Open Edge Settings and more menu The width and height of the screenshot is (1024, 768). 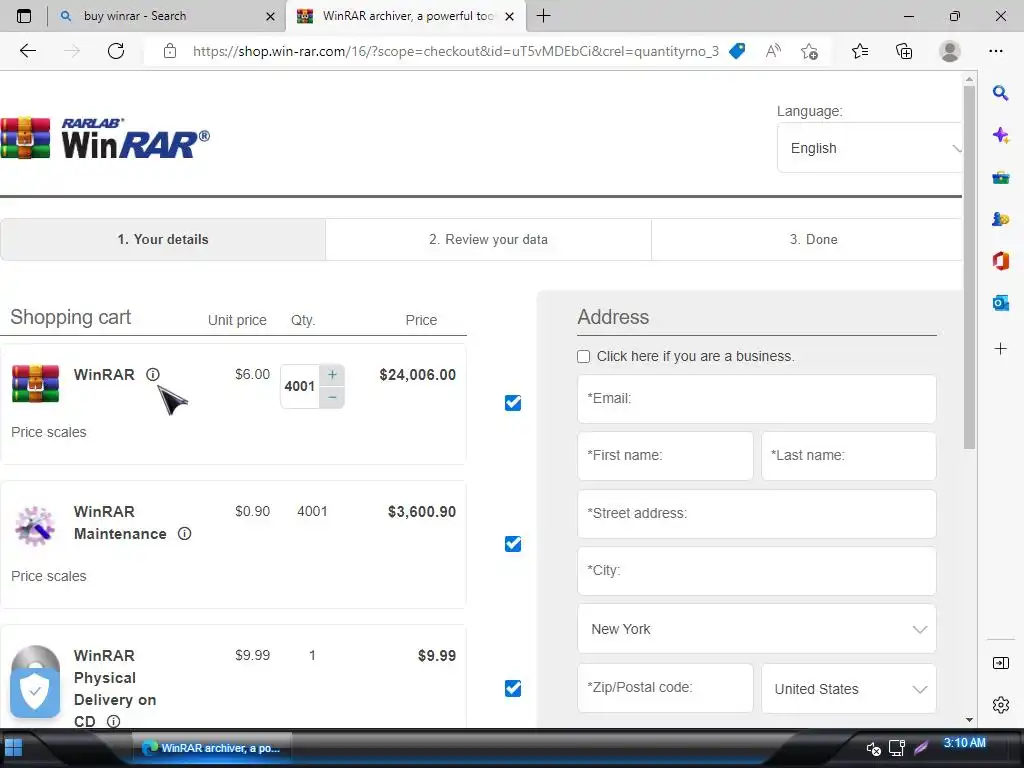click(x=995, y=51)
